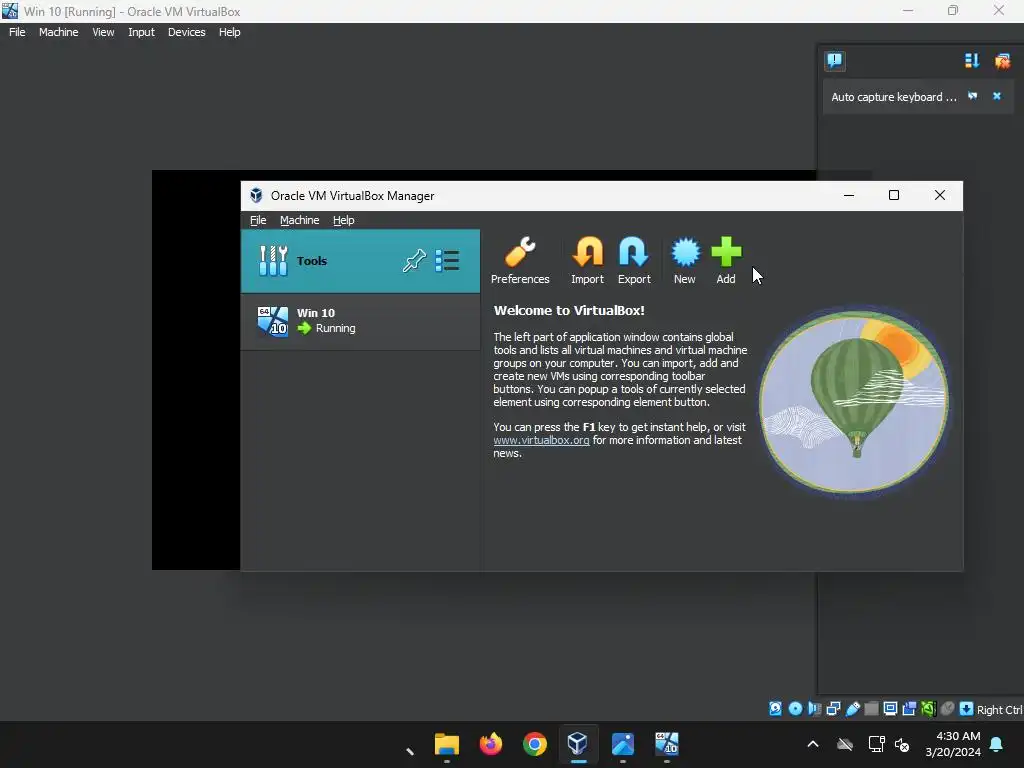Select the Tools item in left pane
This screenshot has width=1024, height=768.
pyautogui.click(x=360, y=261)
